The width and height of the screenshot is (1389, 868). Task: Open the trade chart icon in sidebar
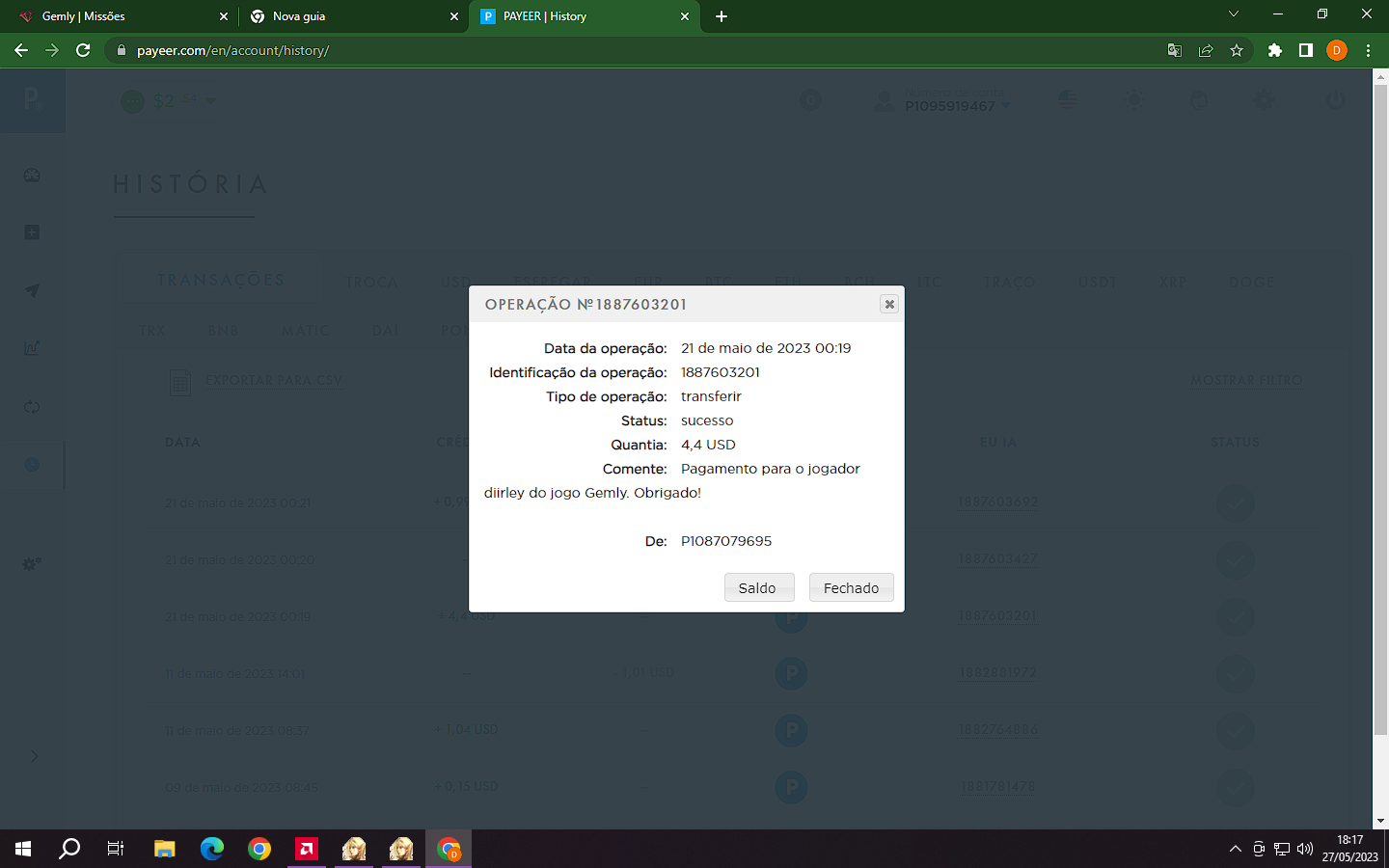point(32,348)
